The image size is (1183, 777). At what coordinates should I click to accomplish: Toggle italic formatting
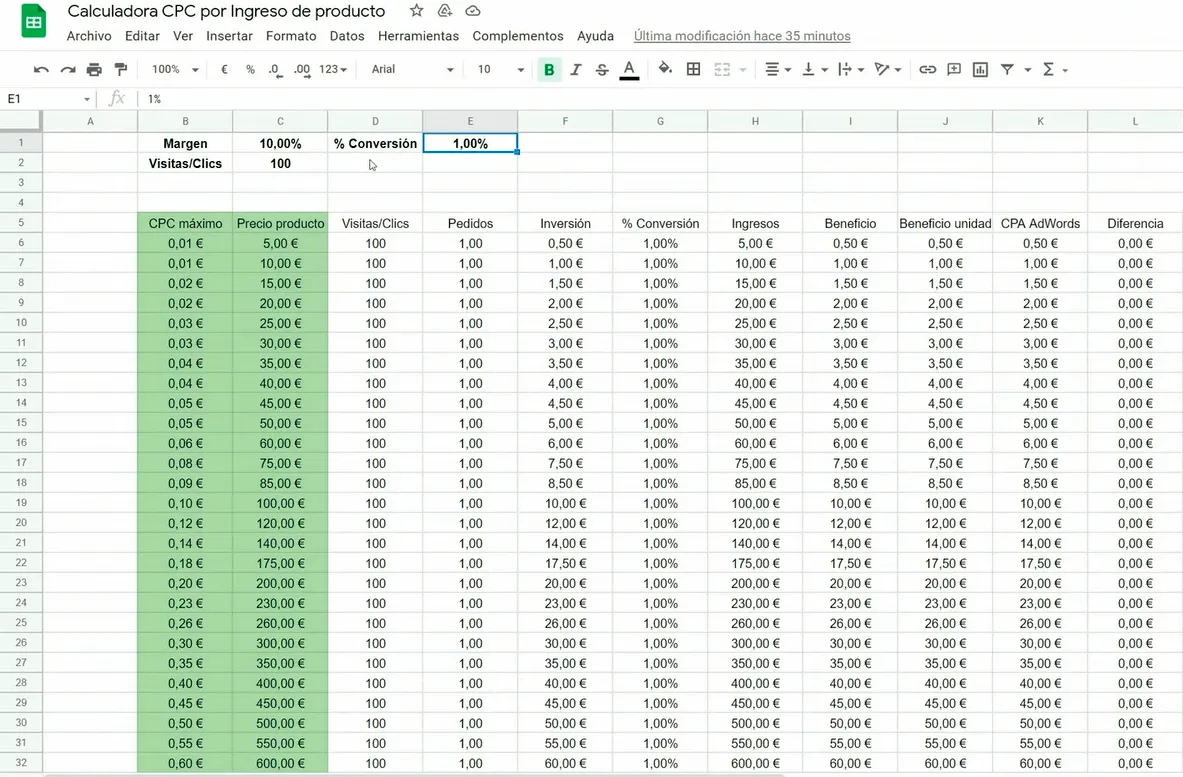[576, 69]
